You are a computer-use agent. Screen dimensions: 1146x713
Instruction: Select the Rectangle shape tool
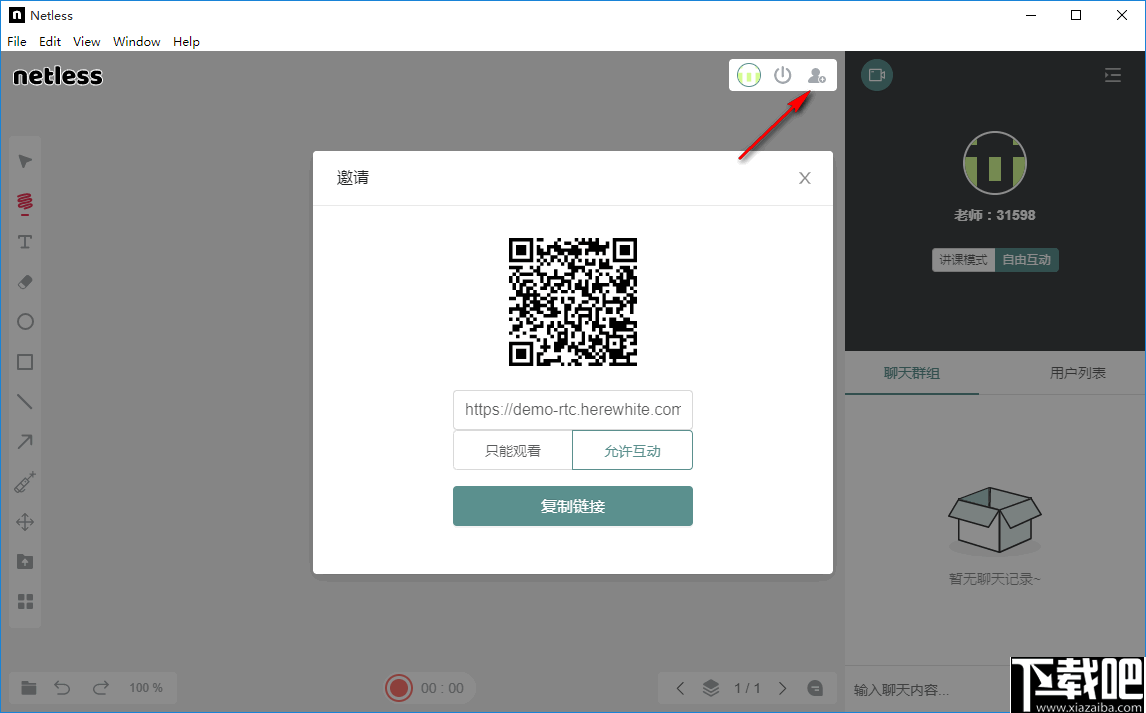[25, 362]
